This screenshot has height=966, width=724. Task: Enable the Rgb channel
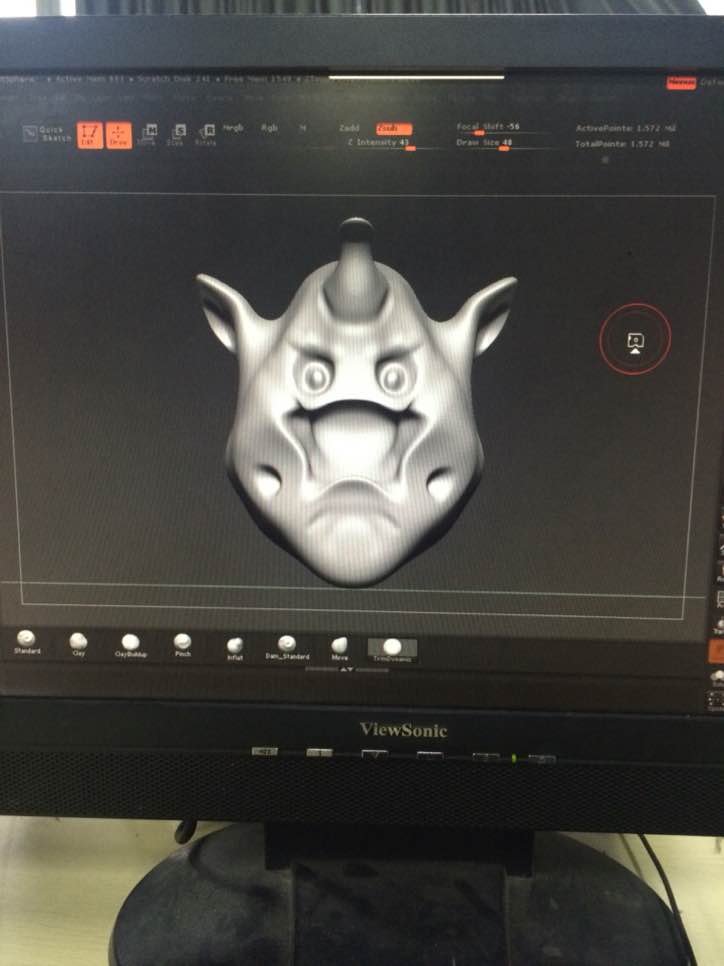point(269,128)
